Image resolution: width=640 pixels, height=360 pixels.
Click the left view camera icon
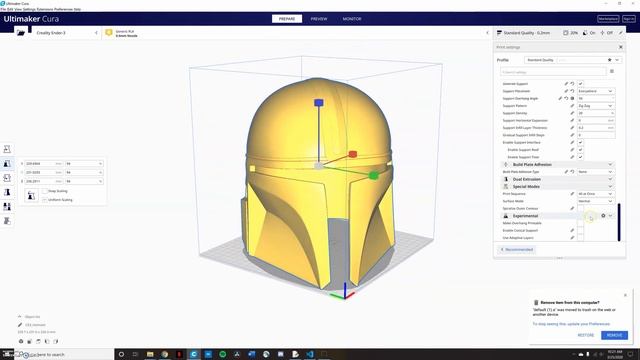click(x=47, y=341)
